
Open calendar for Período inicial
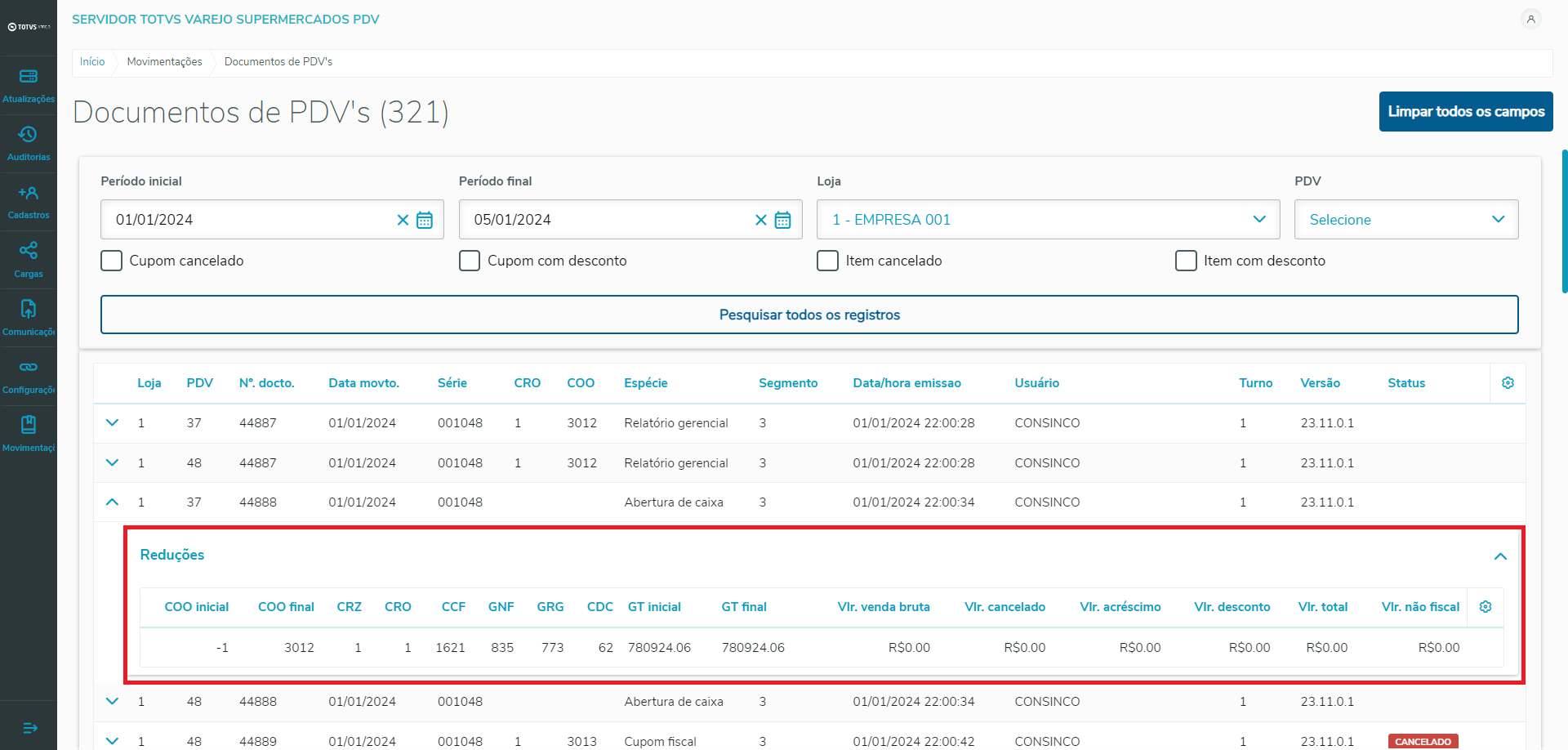[x=425, y=220]
